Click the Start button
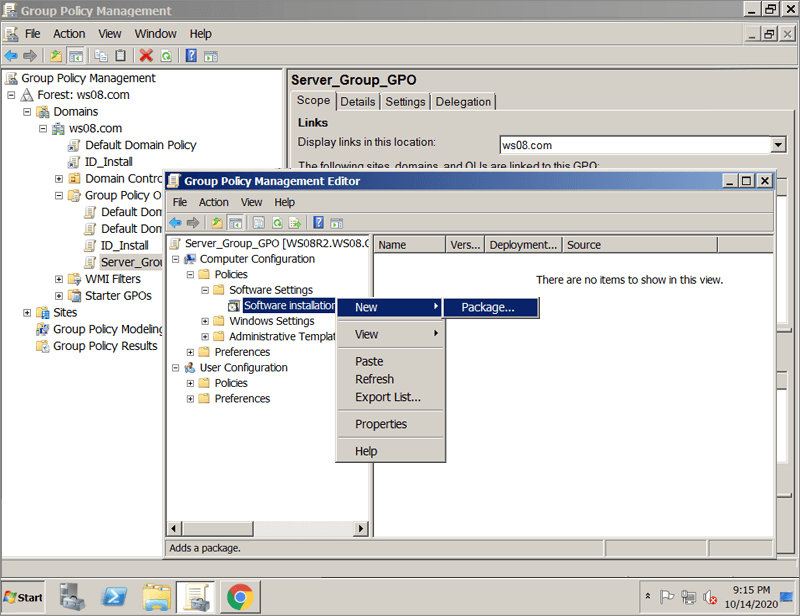This screenshot has width=800, height=616. pyautogui.click(x=24, y=597)
